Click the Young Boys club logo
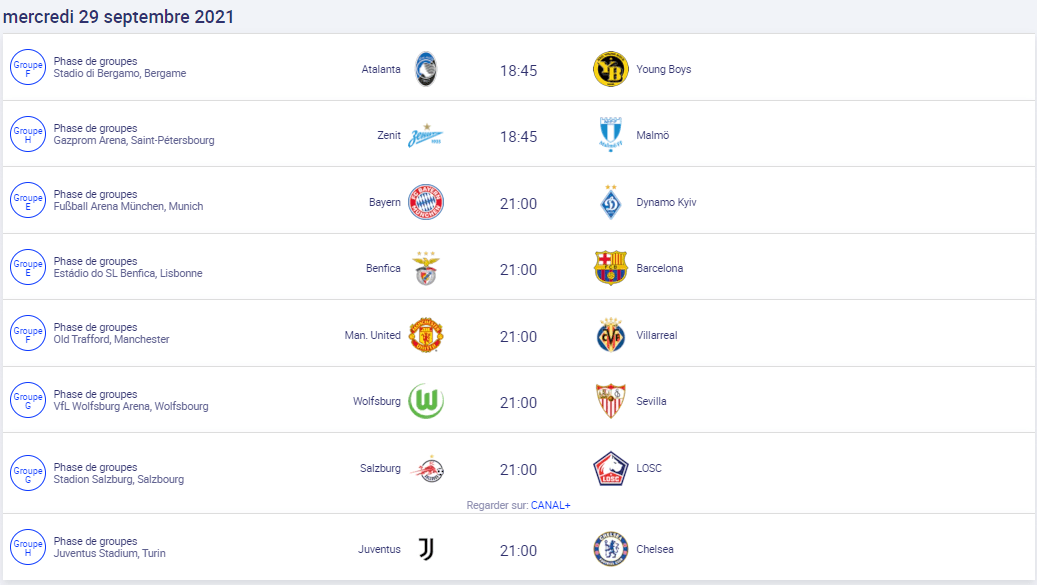1037x585 pixels. 610,69
